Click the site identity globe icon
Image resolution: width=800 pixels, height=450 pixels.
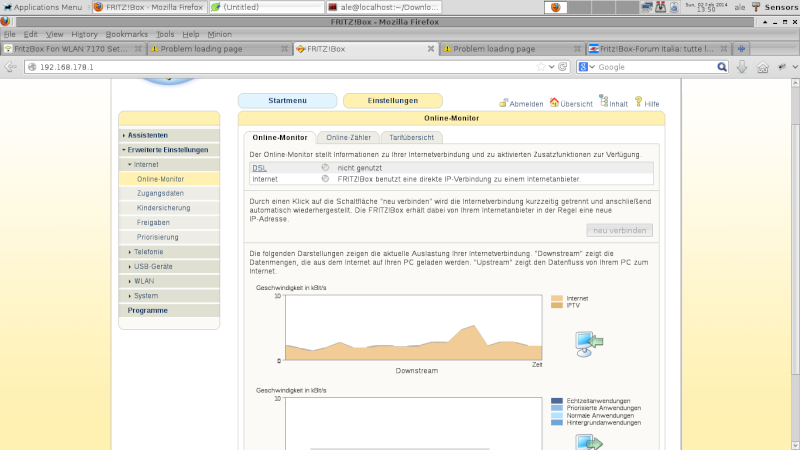click(32, 67)
